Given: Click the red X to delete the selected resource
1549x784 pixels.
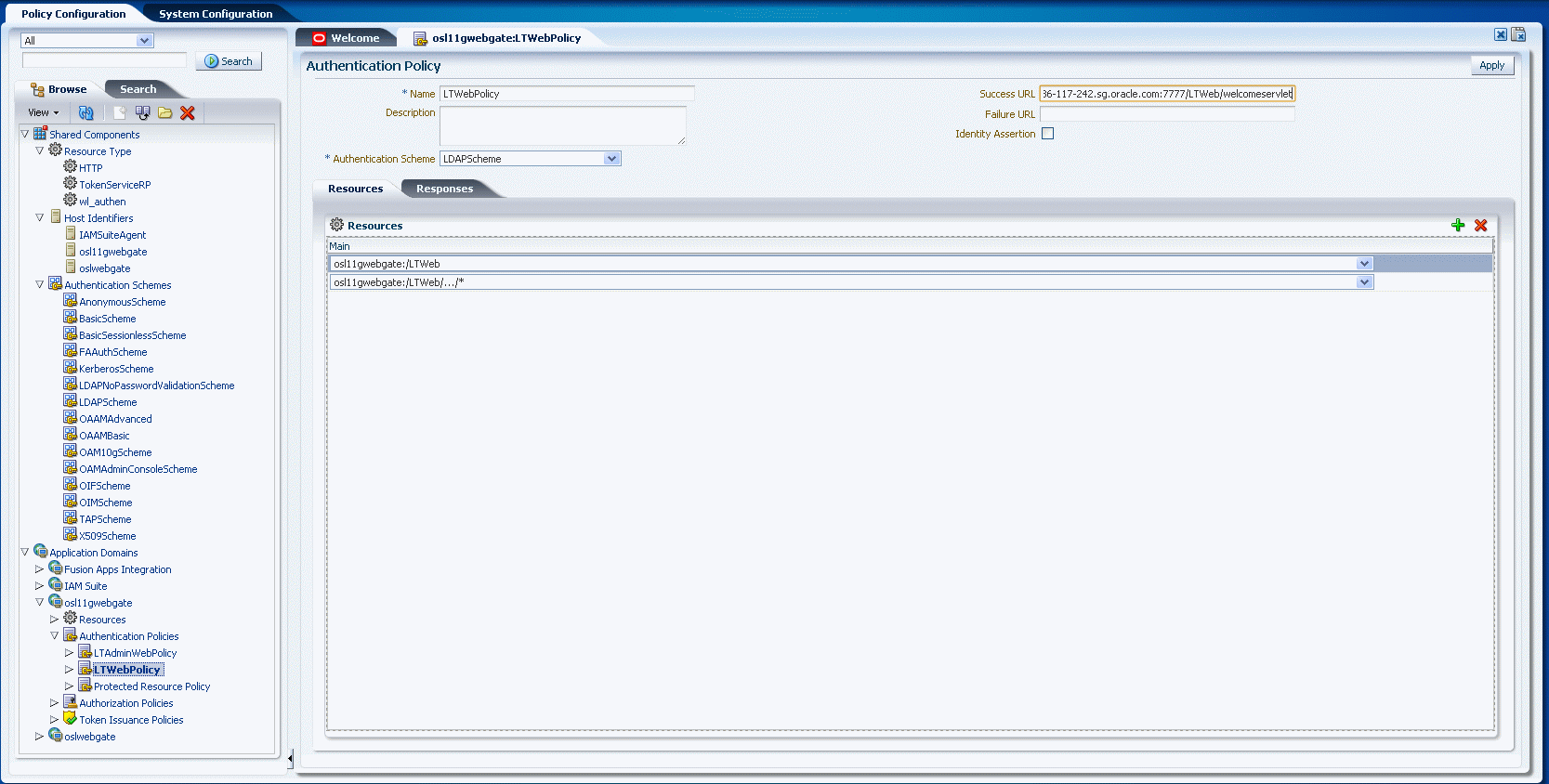Looking at the screenshot, I should [x=1481, y=225].
